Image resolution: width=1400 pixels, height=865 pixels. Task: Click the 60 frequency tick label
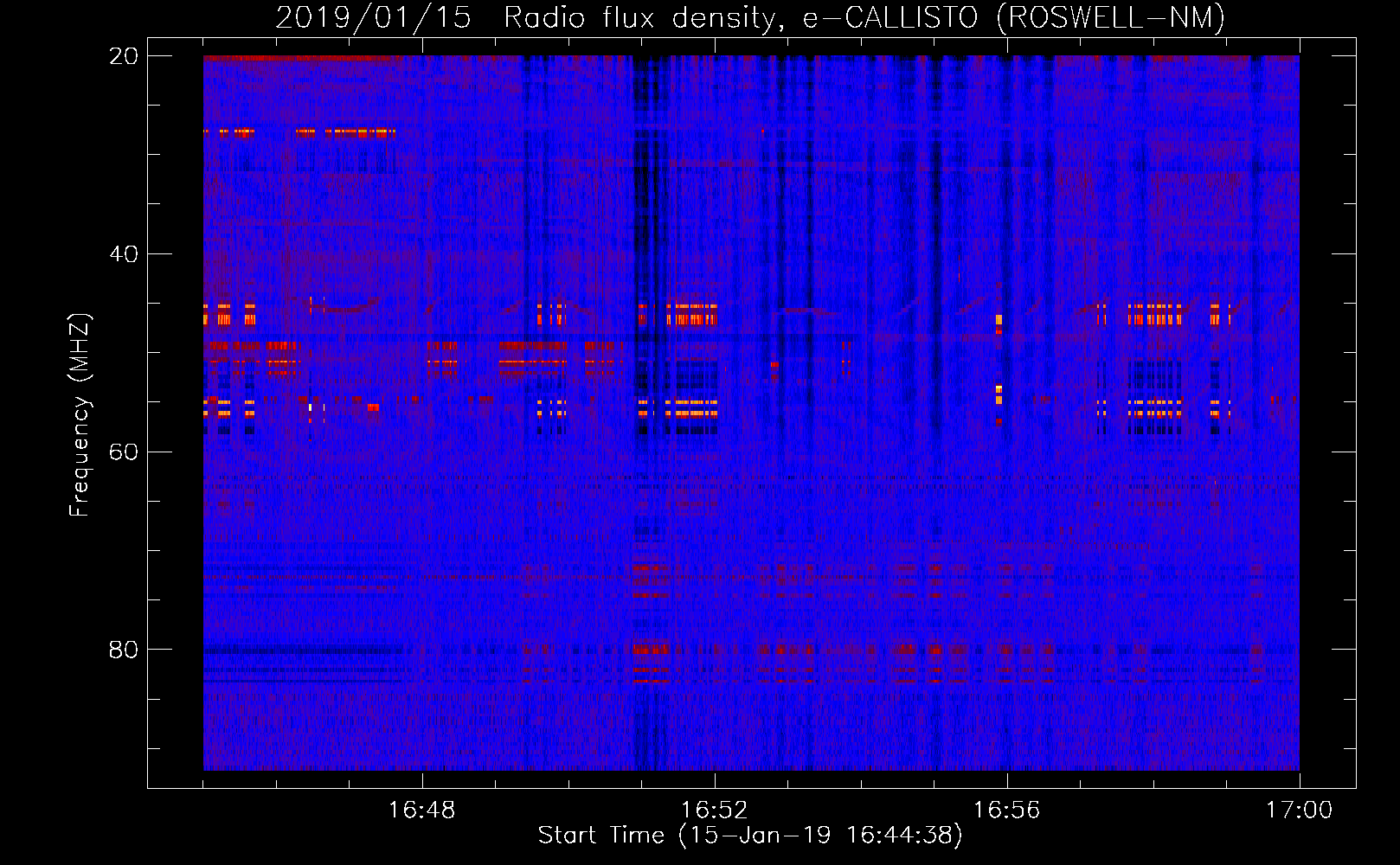point(124,452)
